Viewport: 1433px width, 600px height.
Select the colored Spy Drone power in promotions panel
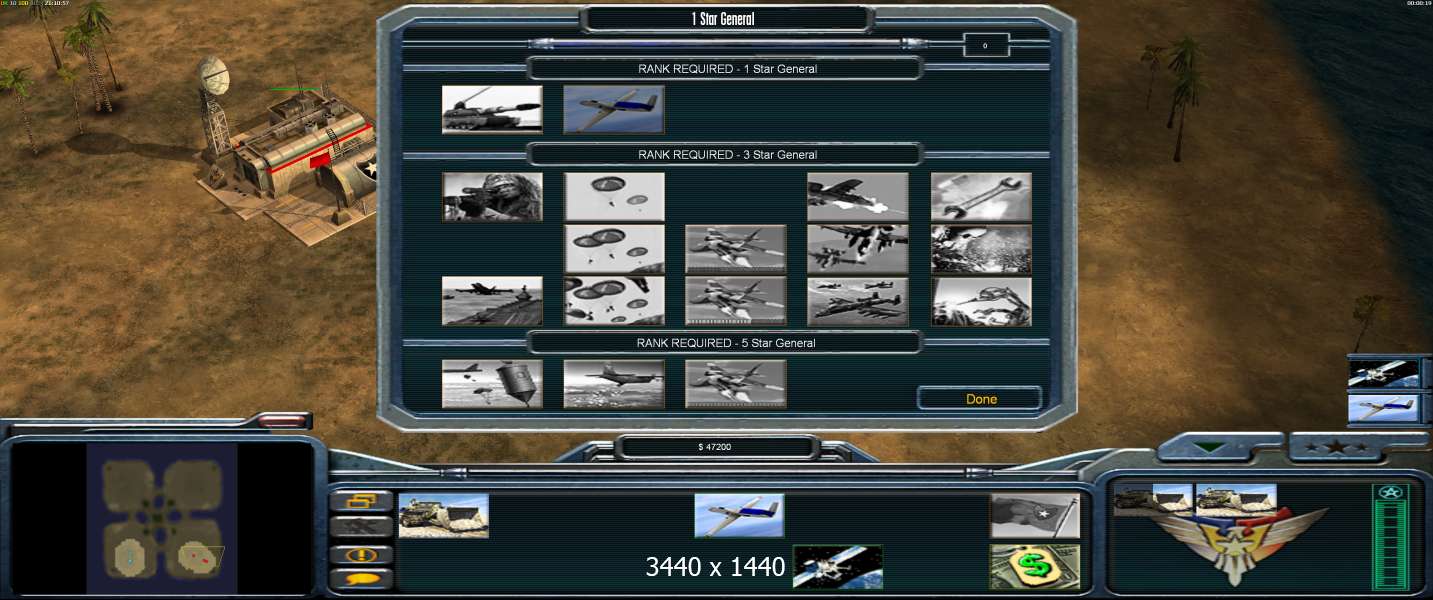click(614, 109)
